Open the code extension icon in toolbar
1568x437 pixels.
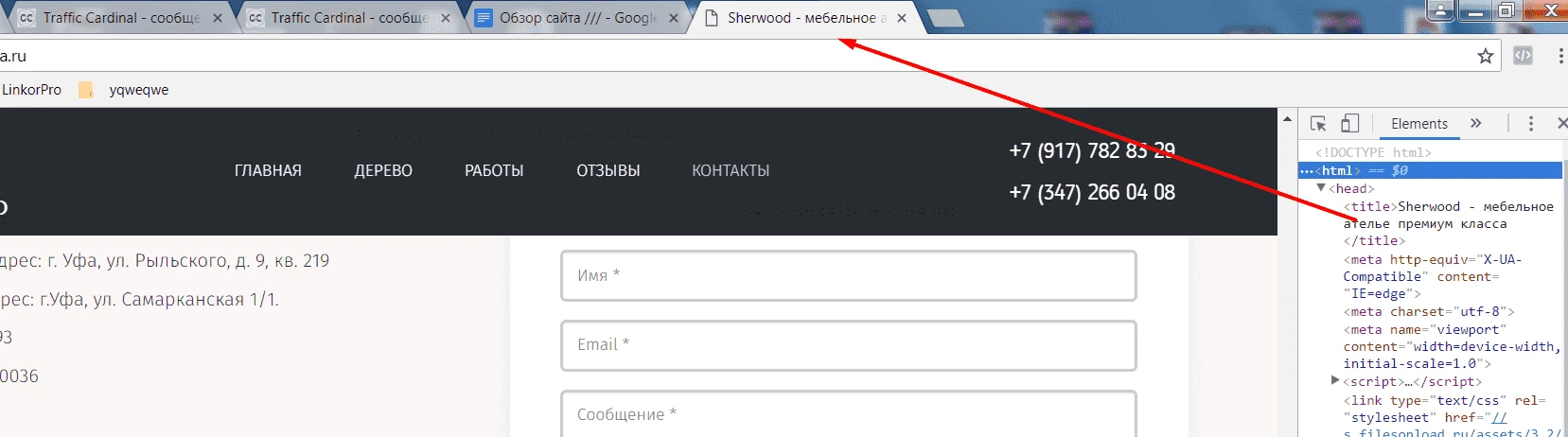click(x=1523, y=56)
